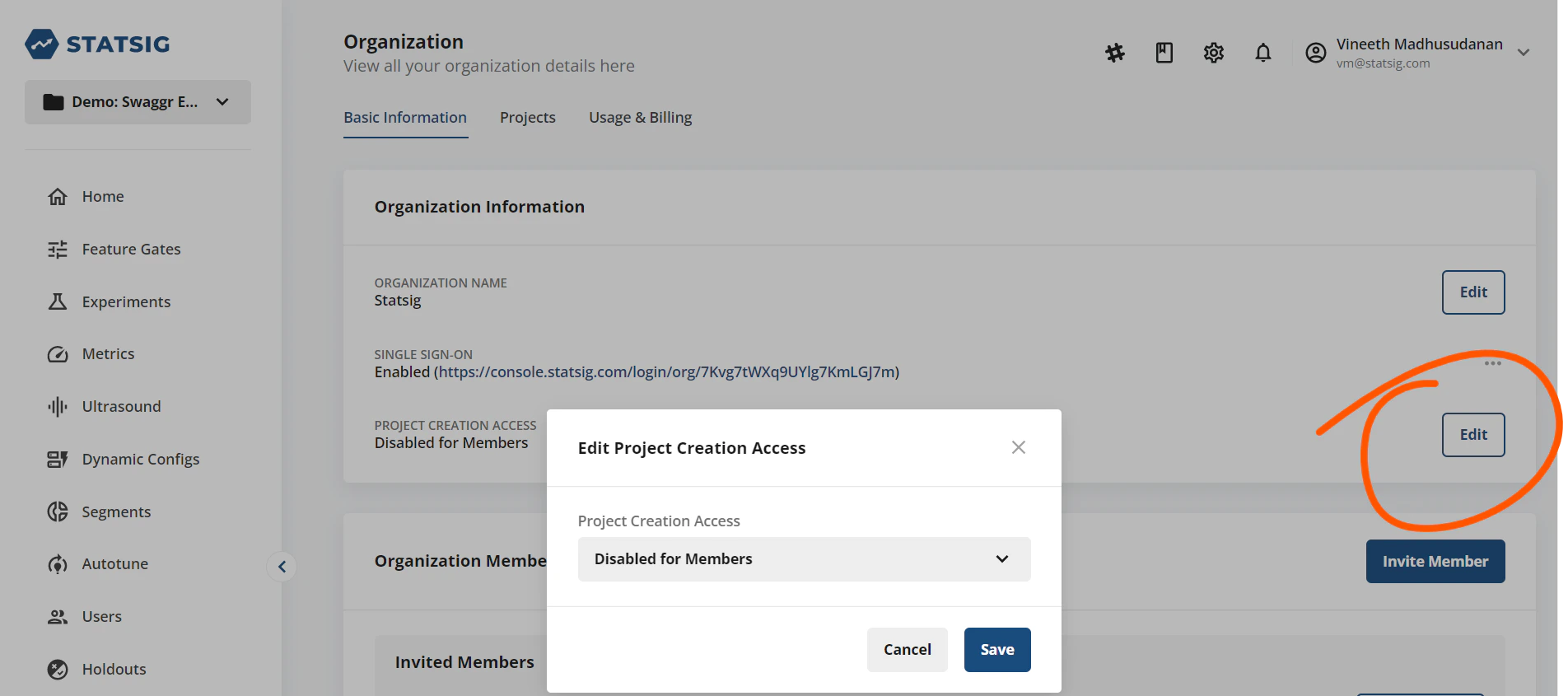Click the Experiments flask icon

[58, 301]
